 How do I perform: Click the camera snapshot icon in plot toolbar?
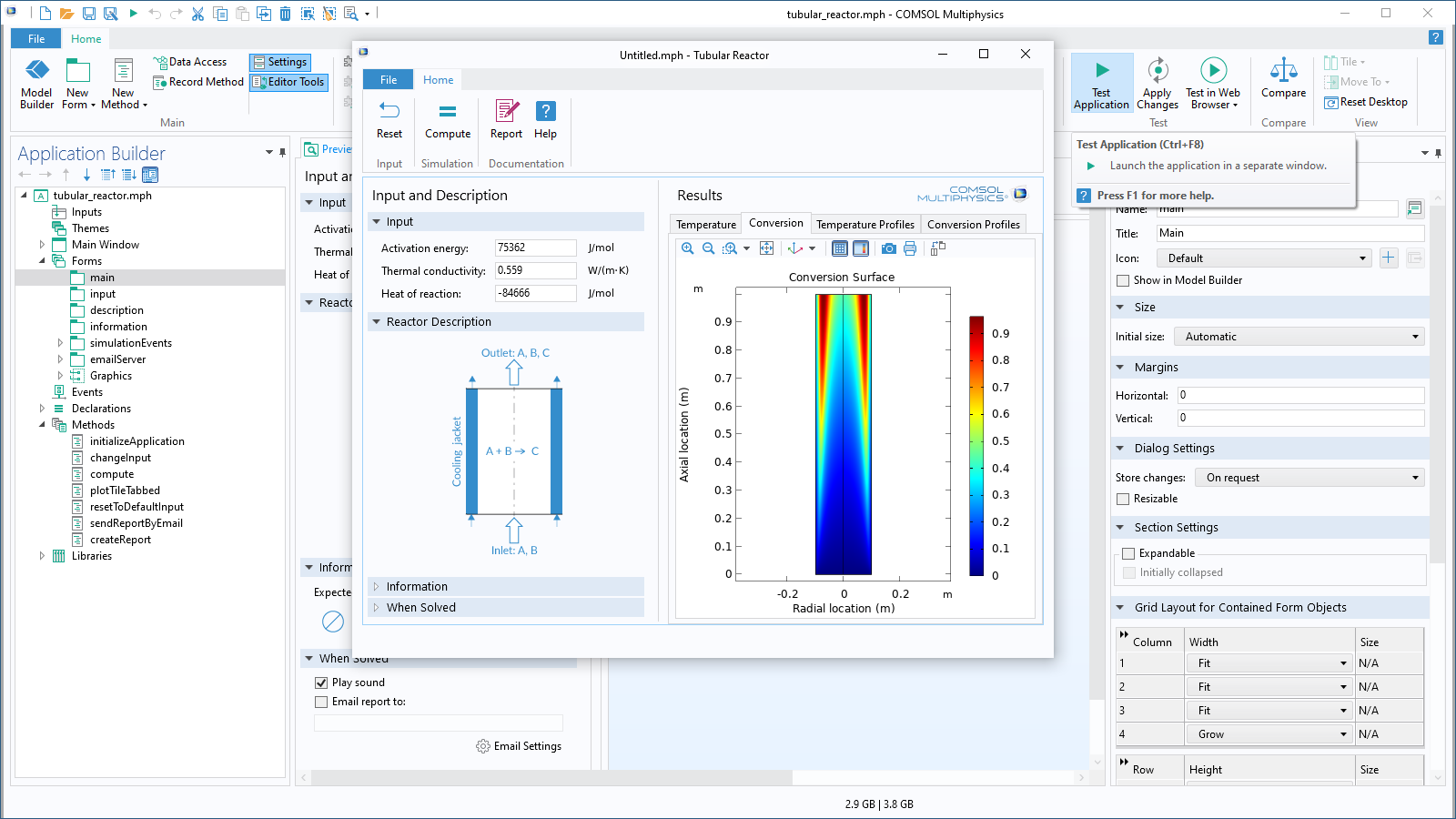[x=889, y=248]
